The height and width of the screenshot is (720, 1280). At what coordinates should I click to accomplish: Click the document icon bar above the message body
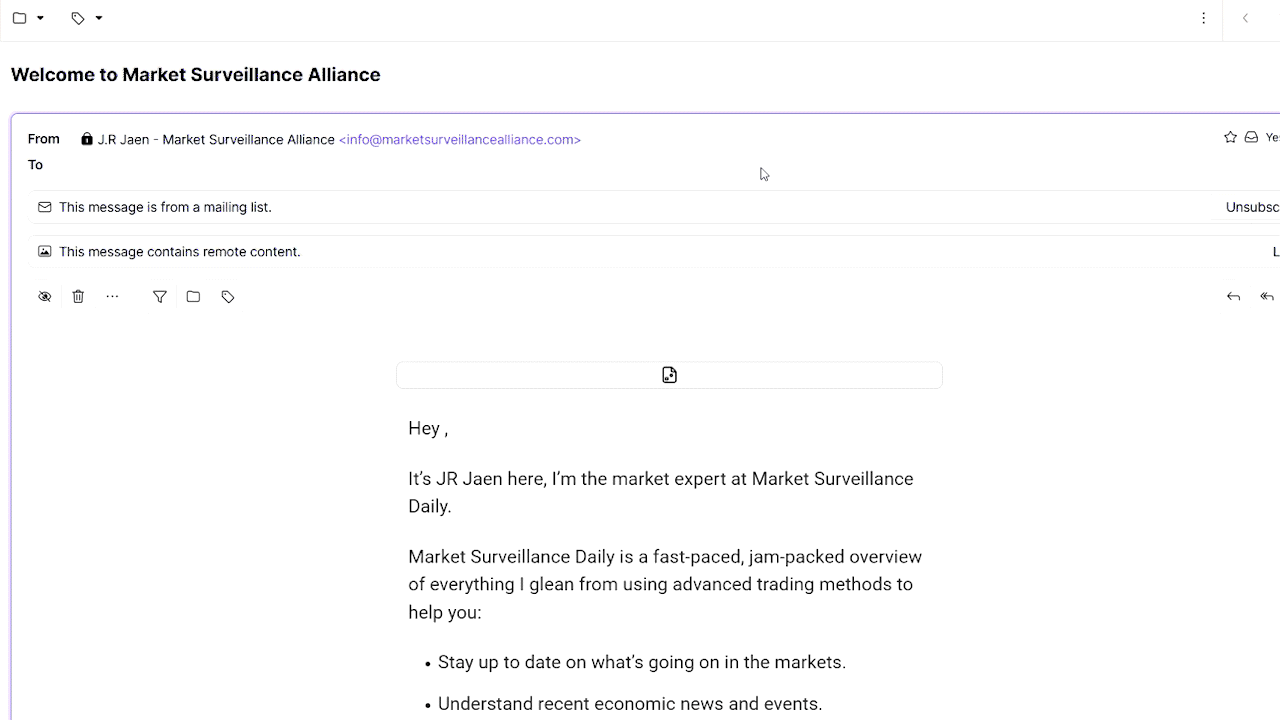point(669,375)
